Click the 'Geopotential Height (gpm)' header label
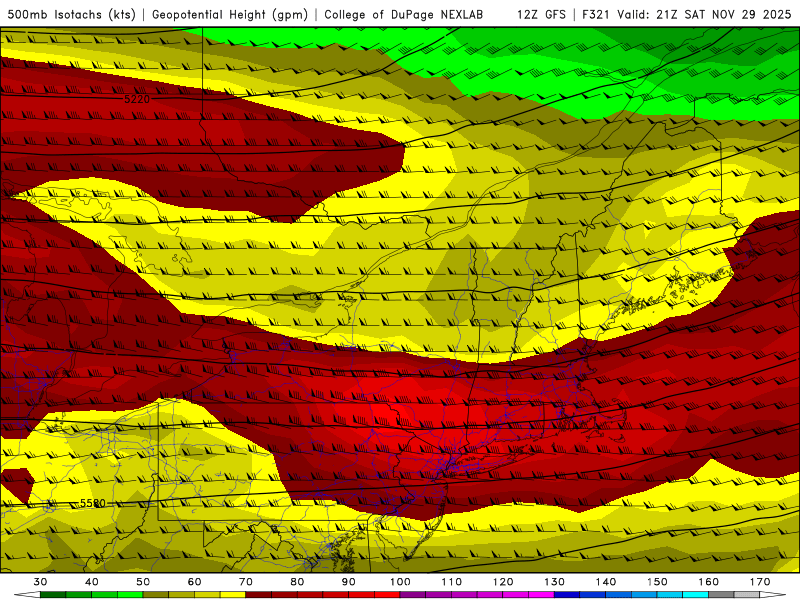The height and width of the screenshot is (600, 800). tap(230, 14)
